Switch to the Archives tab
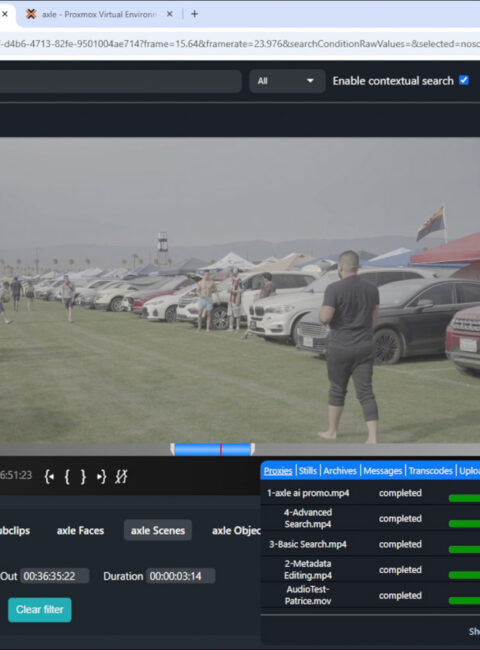480x650 pixels. 340,471
